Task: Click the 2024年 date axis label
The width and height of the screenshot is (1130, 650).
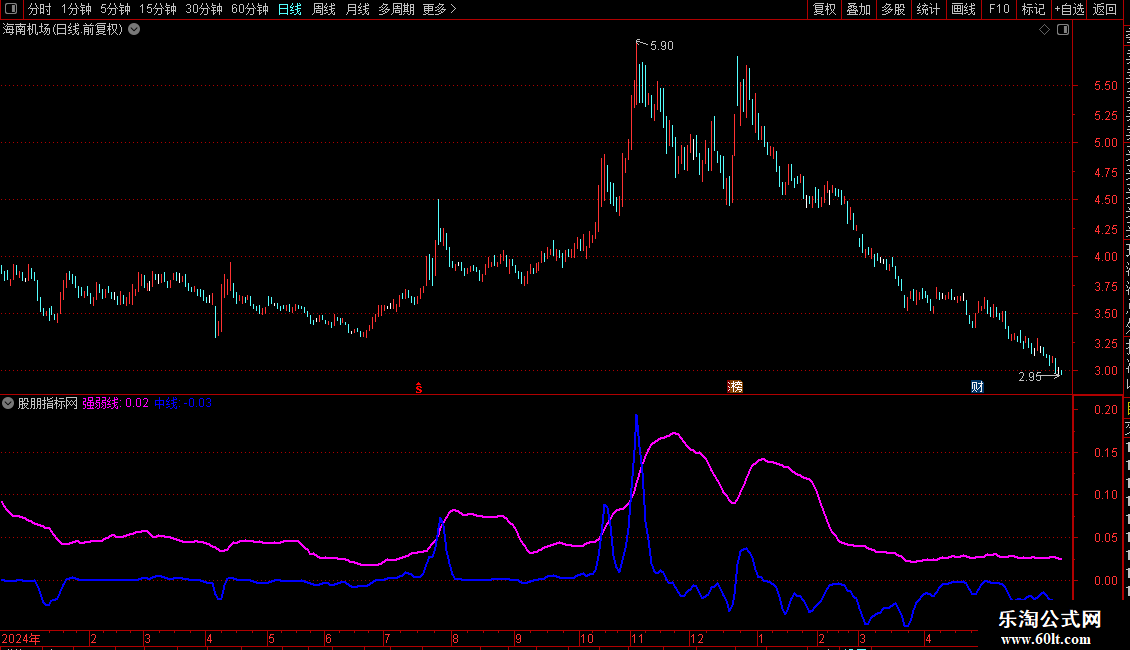Action: (21, 638)
